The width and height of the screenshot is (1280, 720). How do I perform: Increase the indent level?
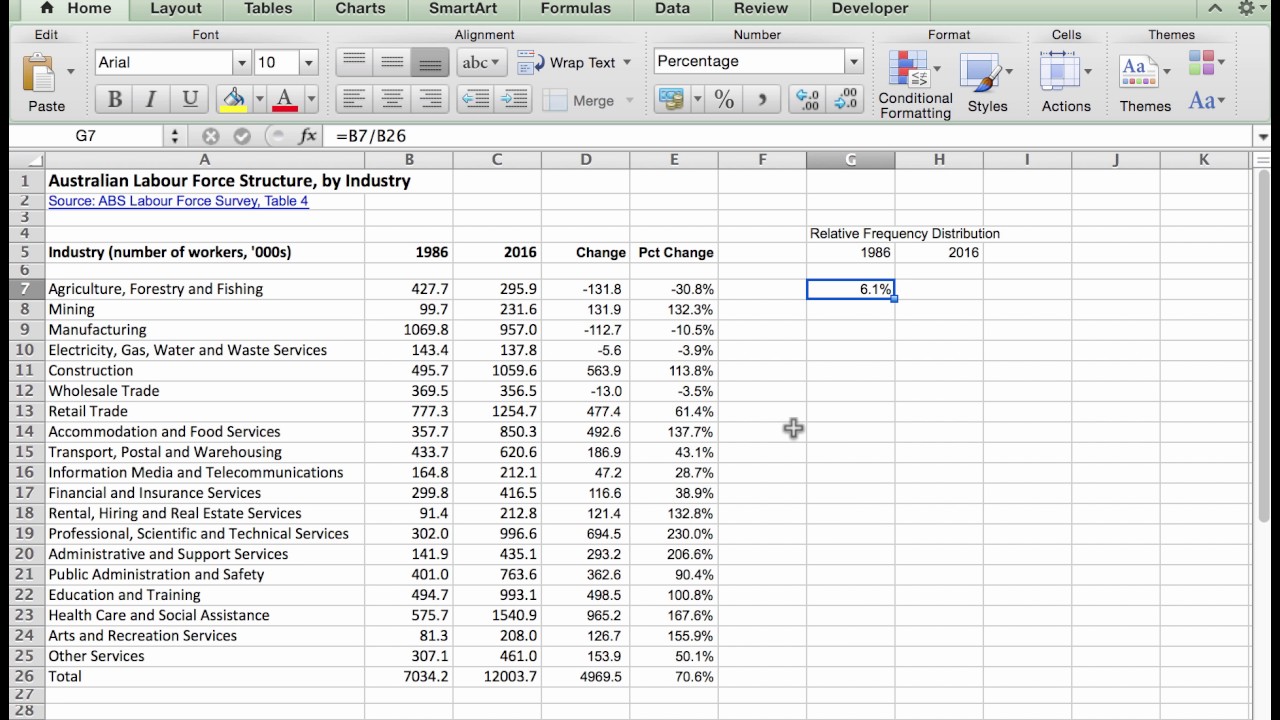tap(514, 99)
